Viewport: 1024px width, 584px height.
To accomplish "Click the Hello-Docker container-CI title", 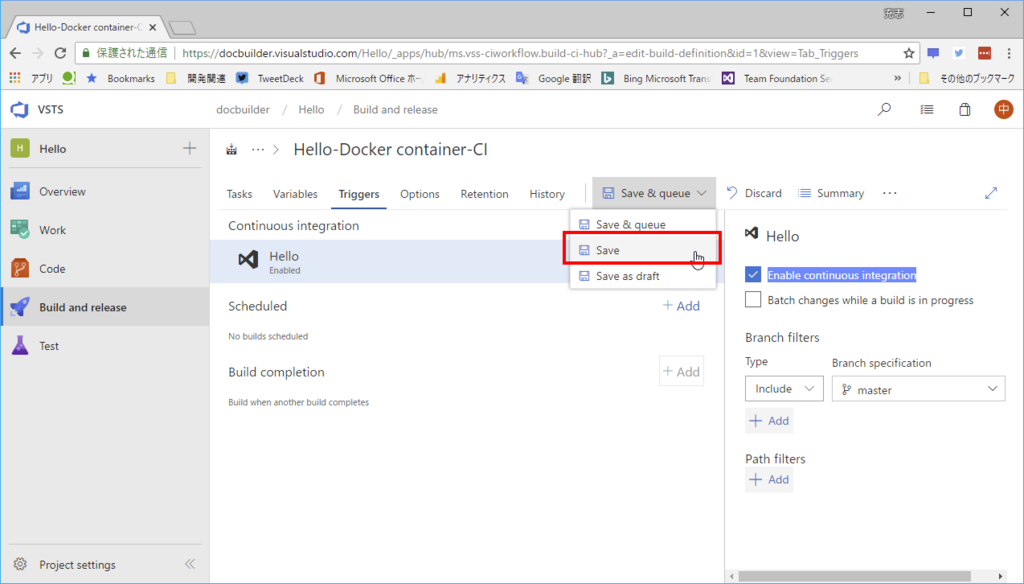I will point(390,150).
